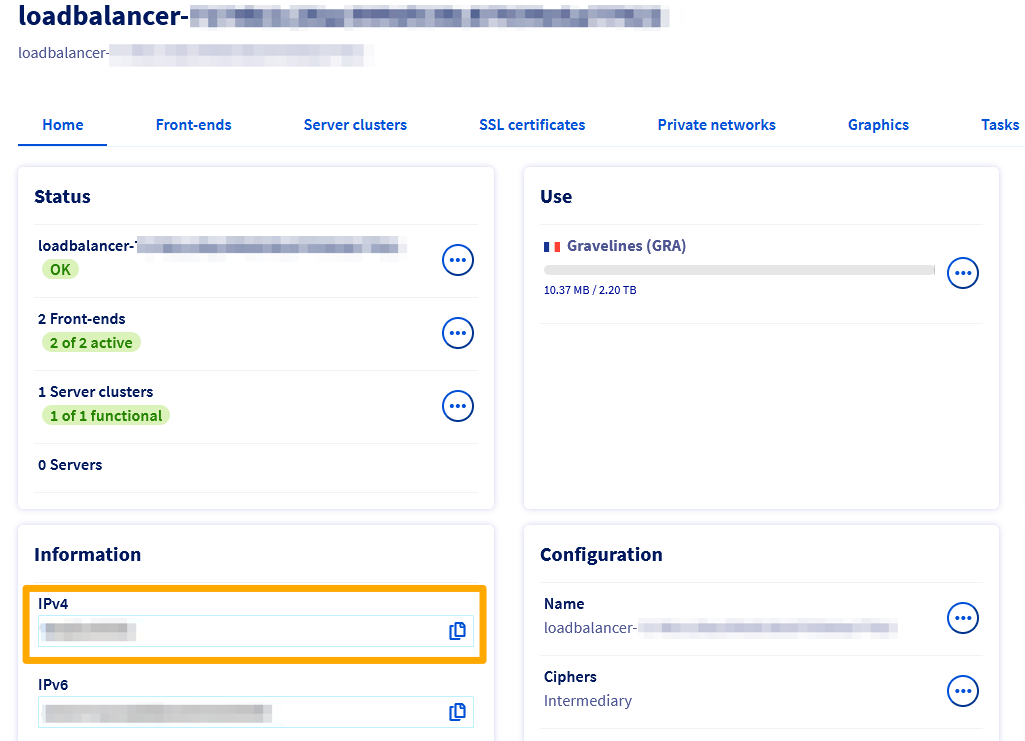Click the "2 of 2 active" badge
Image resolution: width=1025 pixels, height=741 pixels.
pos(91,342)
